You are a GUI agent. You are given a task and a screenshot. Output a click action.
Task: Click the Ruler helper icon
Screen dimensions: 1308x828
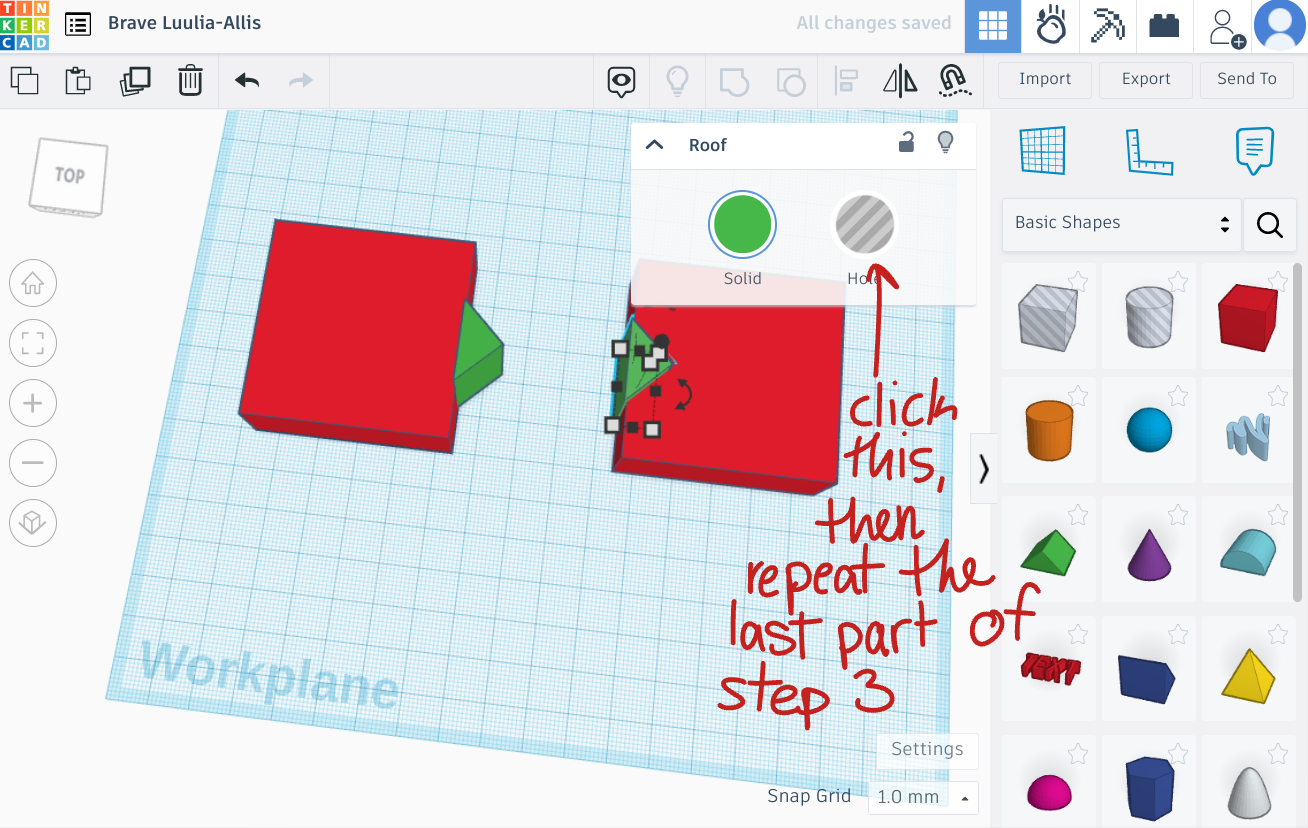[x=1148, y=150]
